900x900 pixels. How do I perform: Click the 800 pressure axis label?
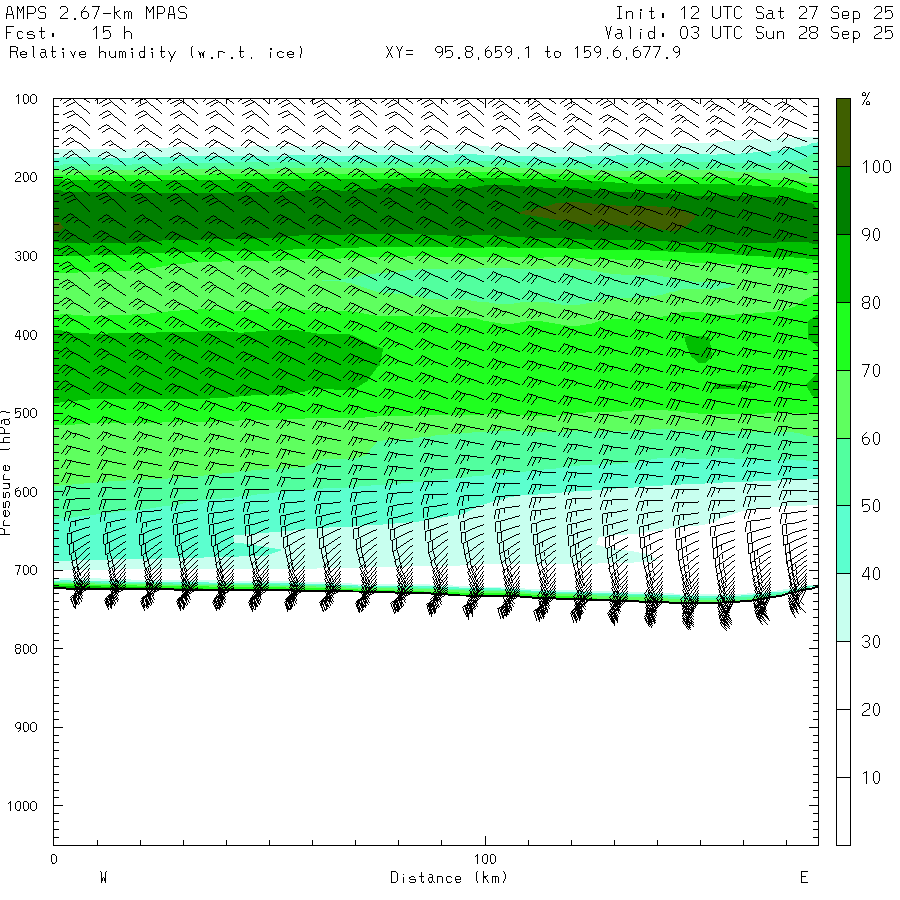(26, 649)
